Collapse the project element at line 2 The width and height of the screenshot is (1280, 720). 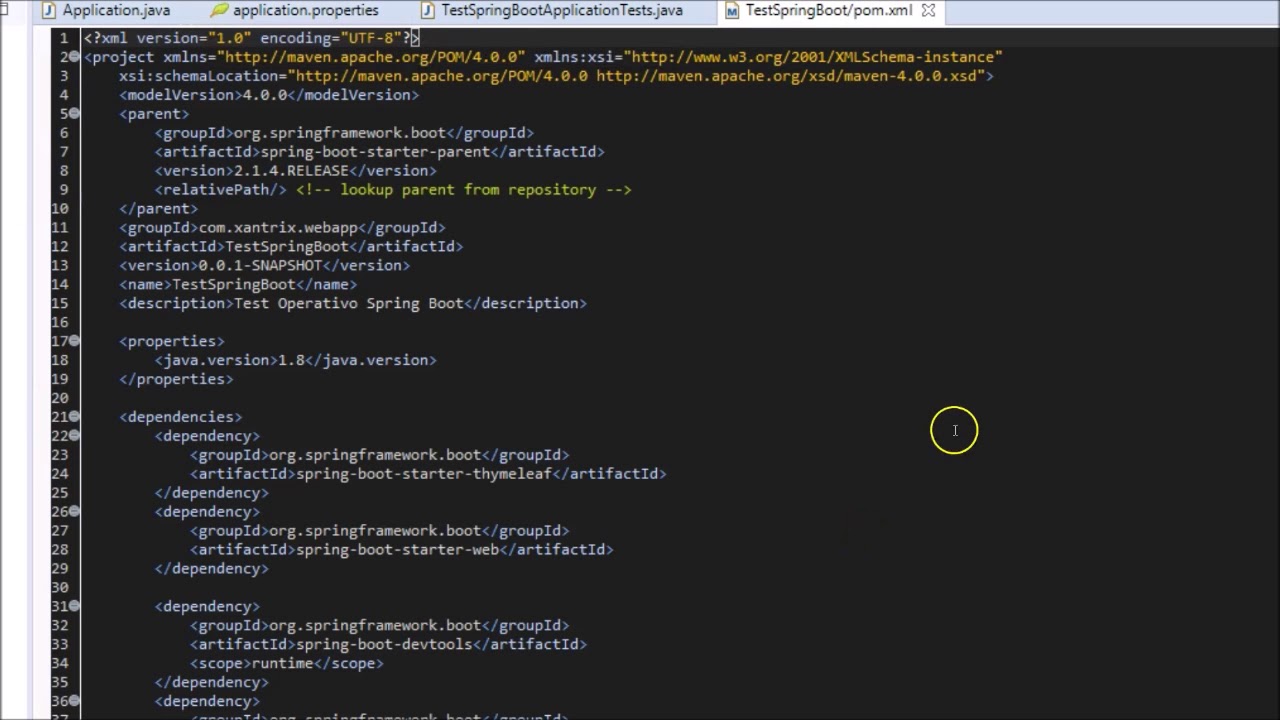point(74,57)
